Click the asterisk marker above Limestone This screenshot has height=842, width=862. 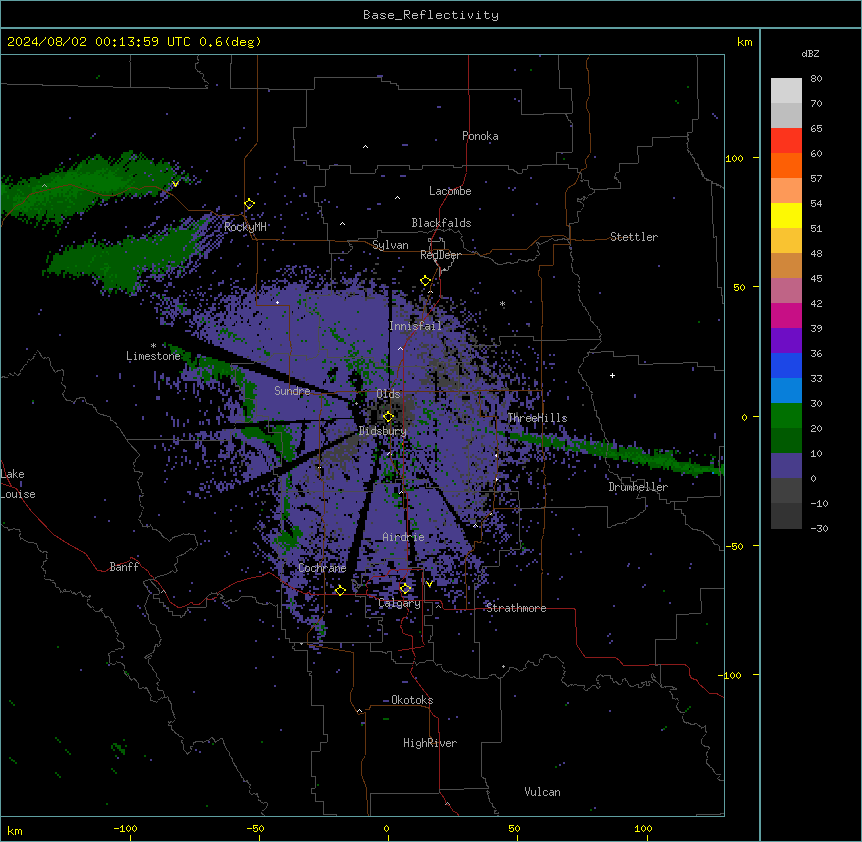coord(153,346)
